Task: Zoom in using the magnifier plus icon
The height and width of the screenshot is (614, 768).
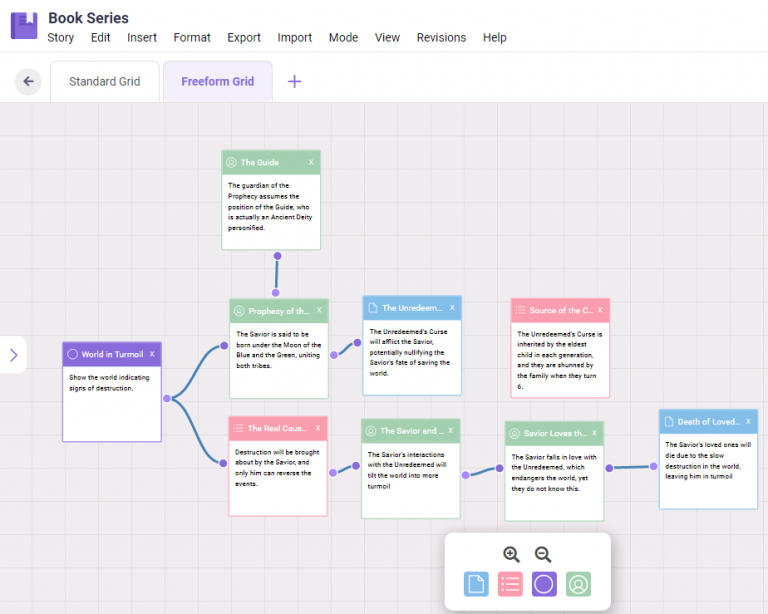Action: coord(511,555)
